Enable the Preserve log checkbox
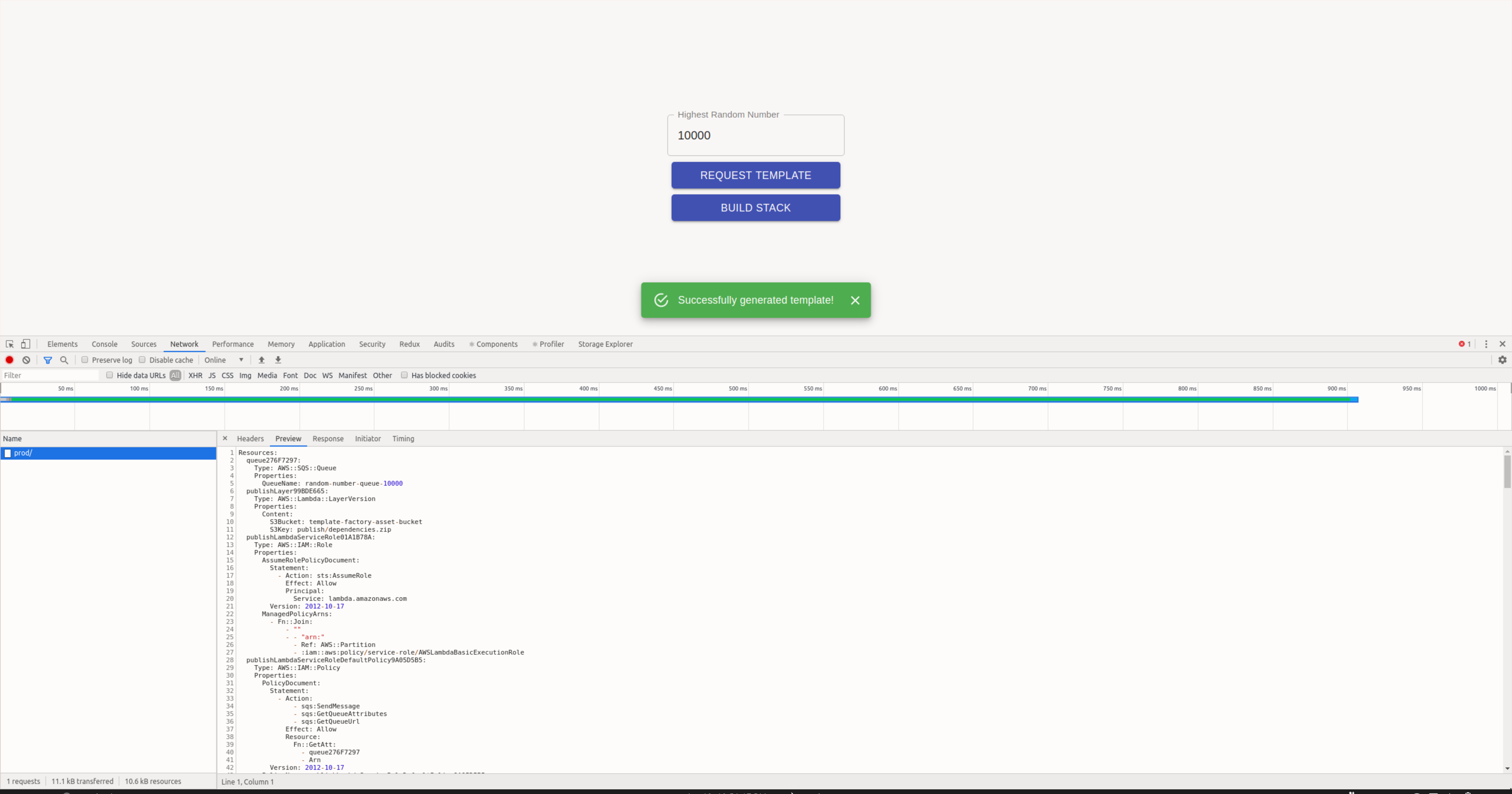Screen dimensions: 1512x794 85,360
